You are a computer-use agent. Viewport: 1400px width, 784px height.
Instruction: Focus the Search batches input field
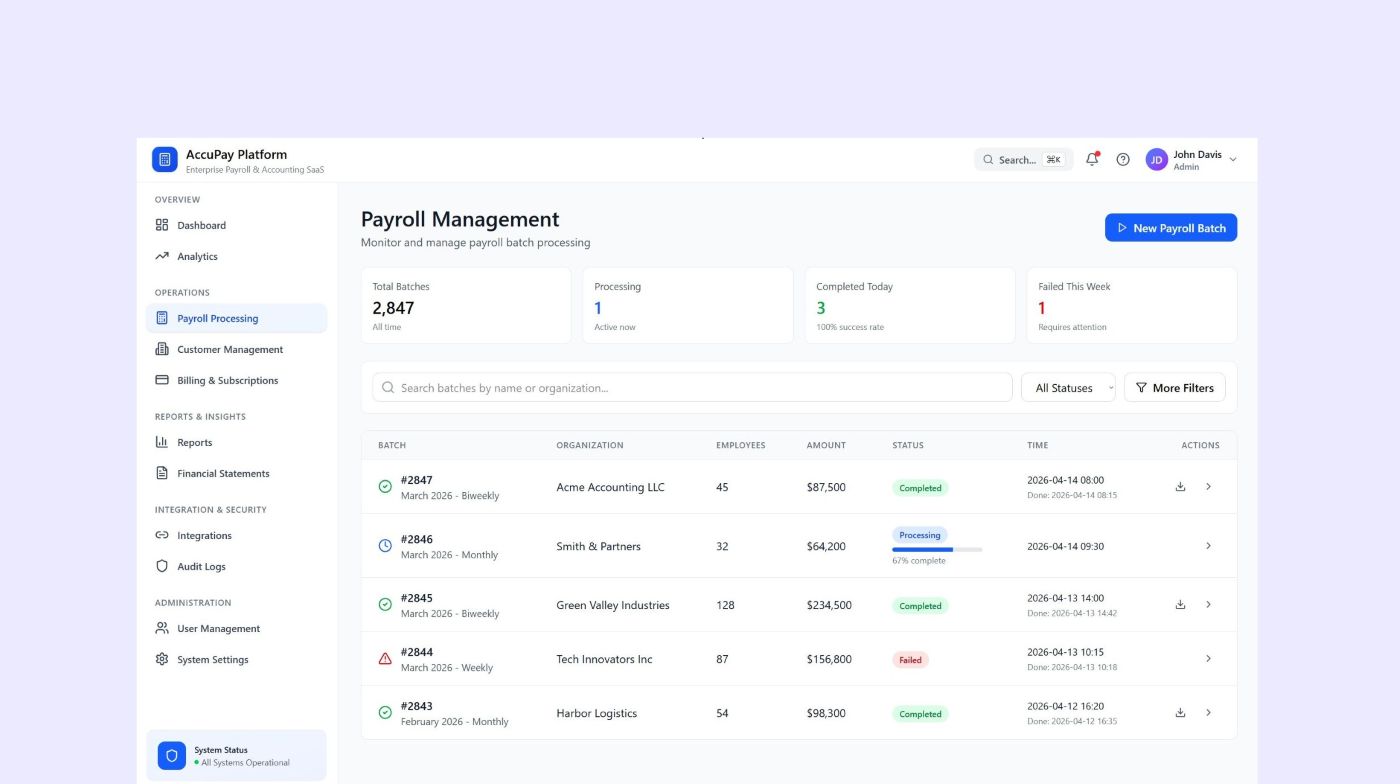point(692,388)
